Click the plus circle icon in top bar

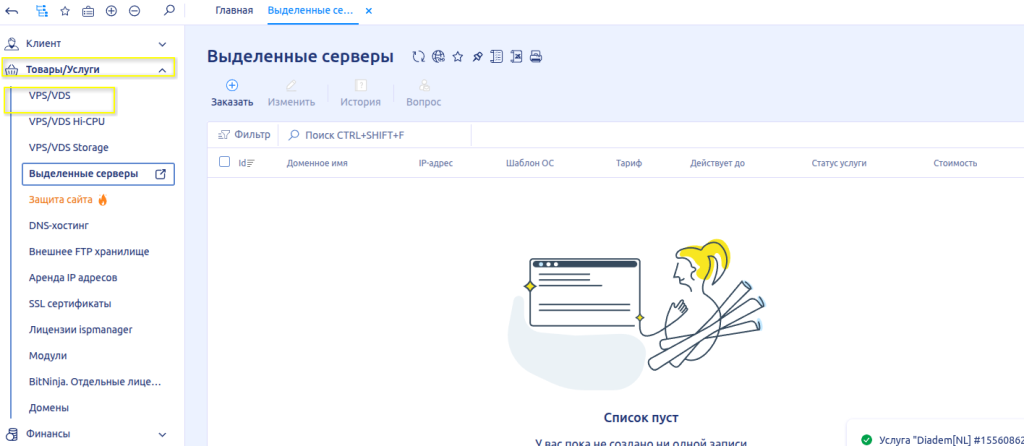click(111, 11)
